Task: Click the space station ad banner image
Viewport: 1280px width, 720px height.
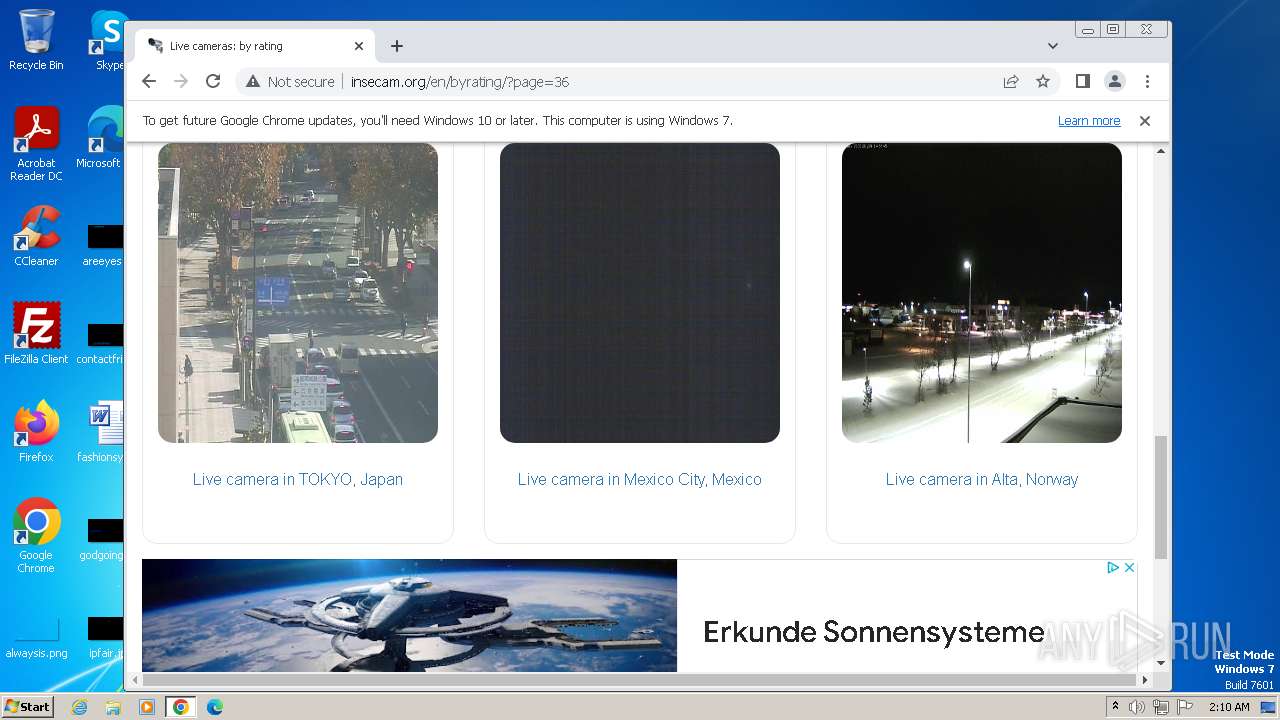Action: pos(409,615)
